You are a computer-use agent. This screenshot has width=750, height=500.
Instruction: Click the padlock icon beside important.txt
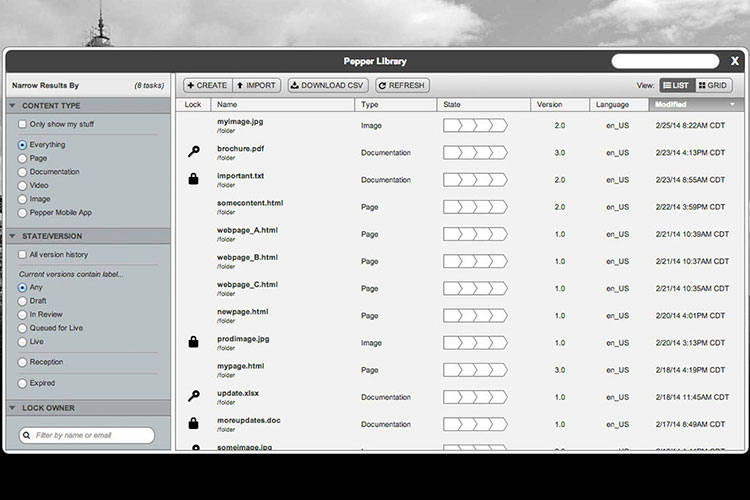[x=193, y=179]
